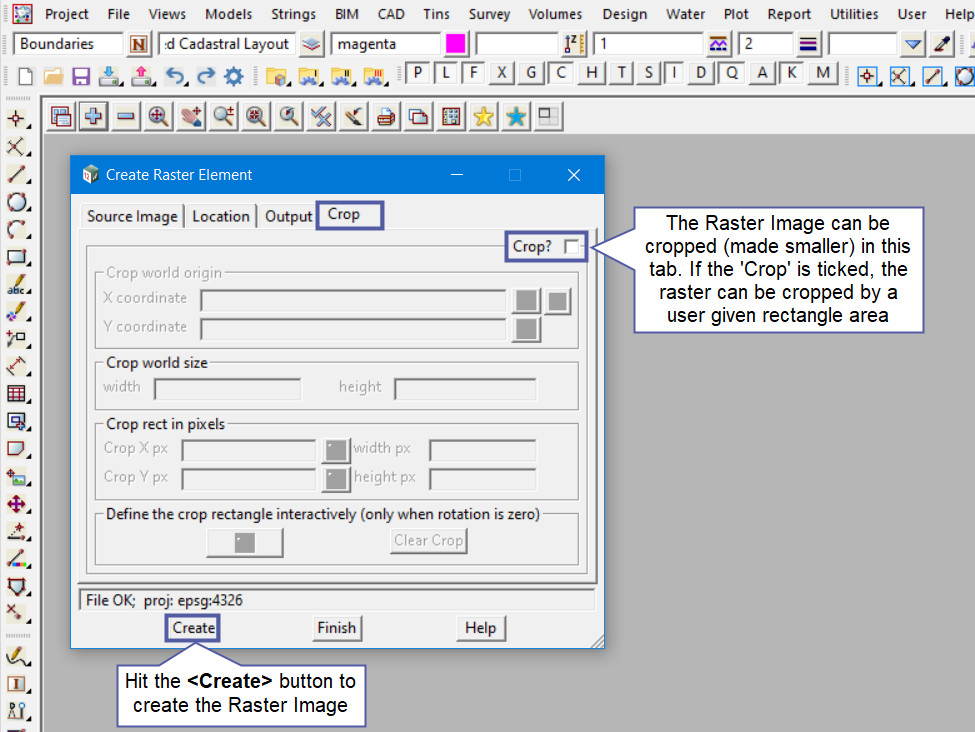Screen dimensions: 975x732
Task: Tick the 'Crop?' checkbox
Action: 570,246
